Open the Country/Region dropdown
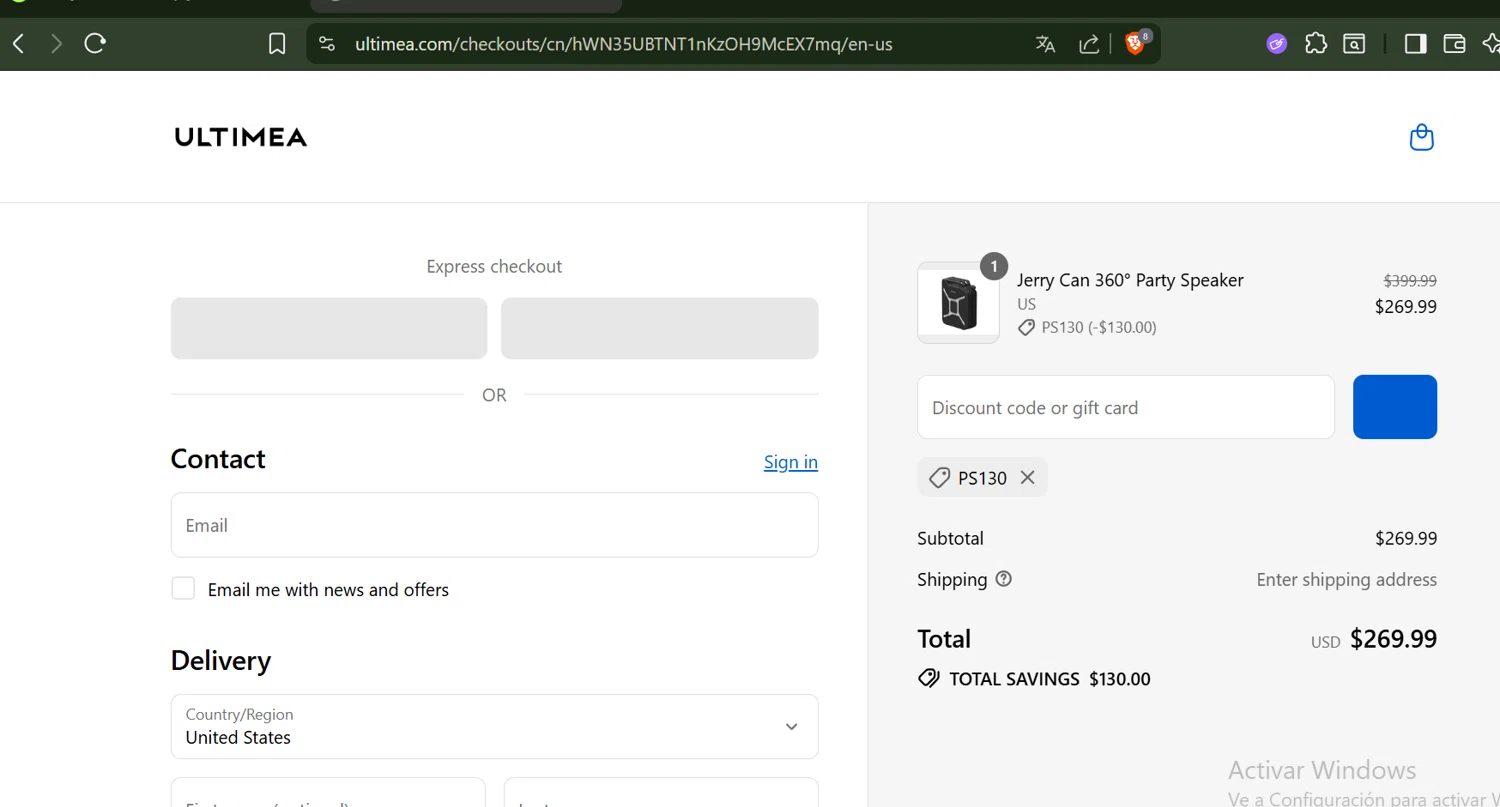The image size is (1500, 807). tap(495, 727)
